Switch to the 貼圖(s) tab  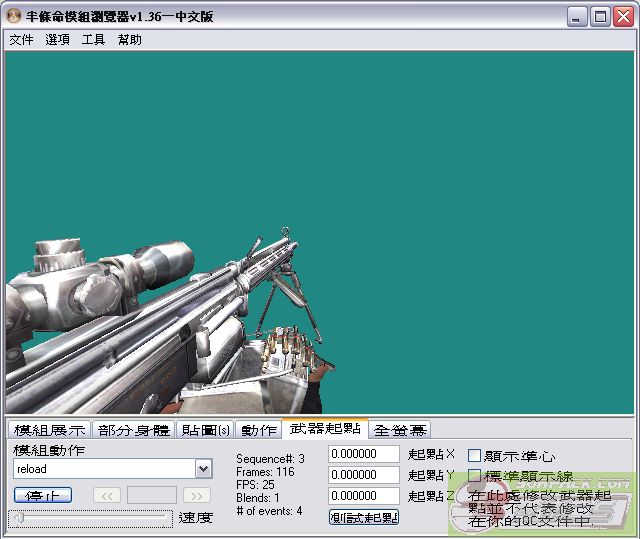pyautogui.click(x=206, y=430)
